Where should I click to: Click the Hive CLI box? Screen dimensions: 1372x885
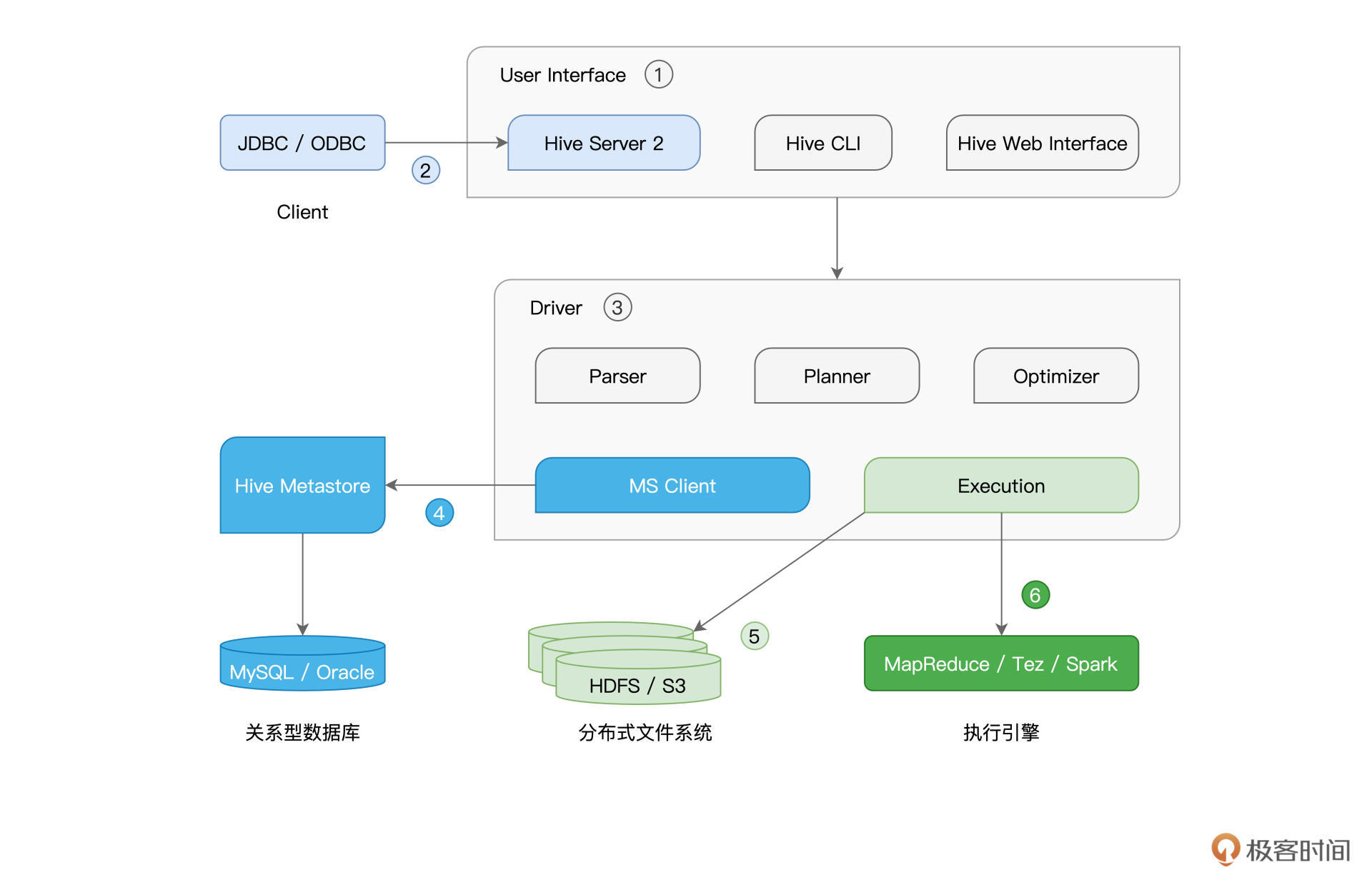coord(822,143)
